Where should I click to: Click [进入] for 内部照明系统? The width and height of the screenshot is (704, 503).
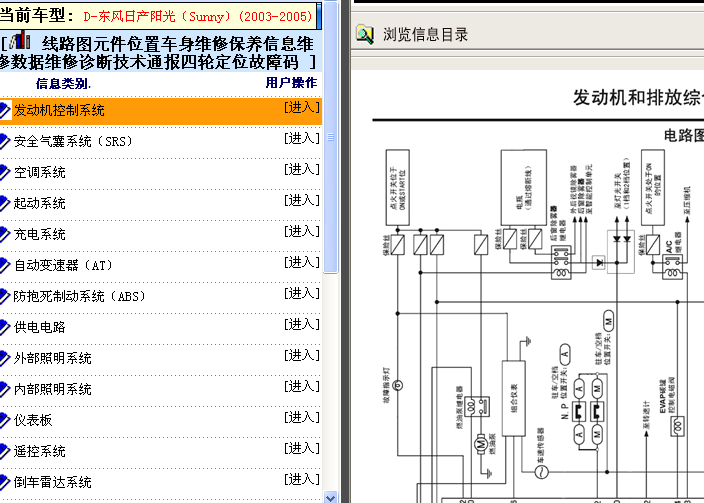[x=302, y=387]
